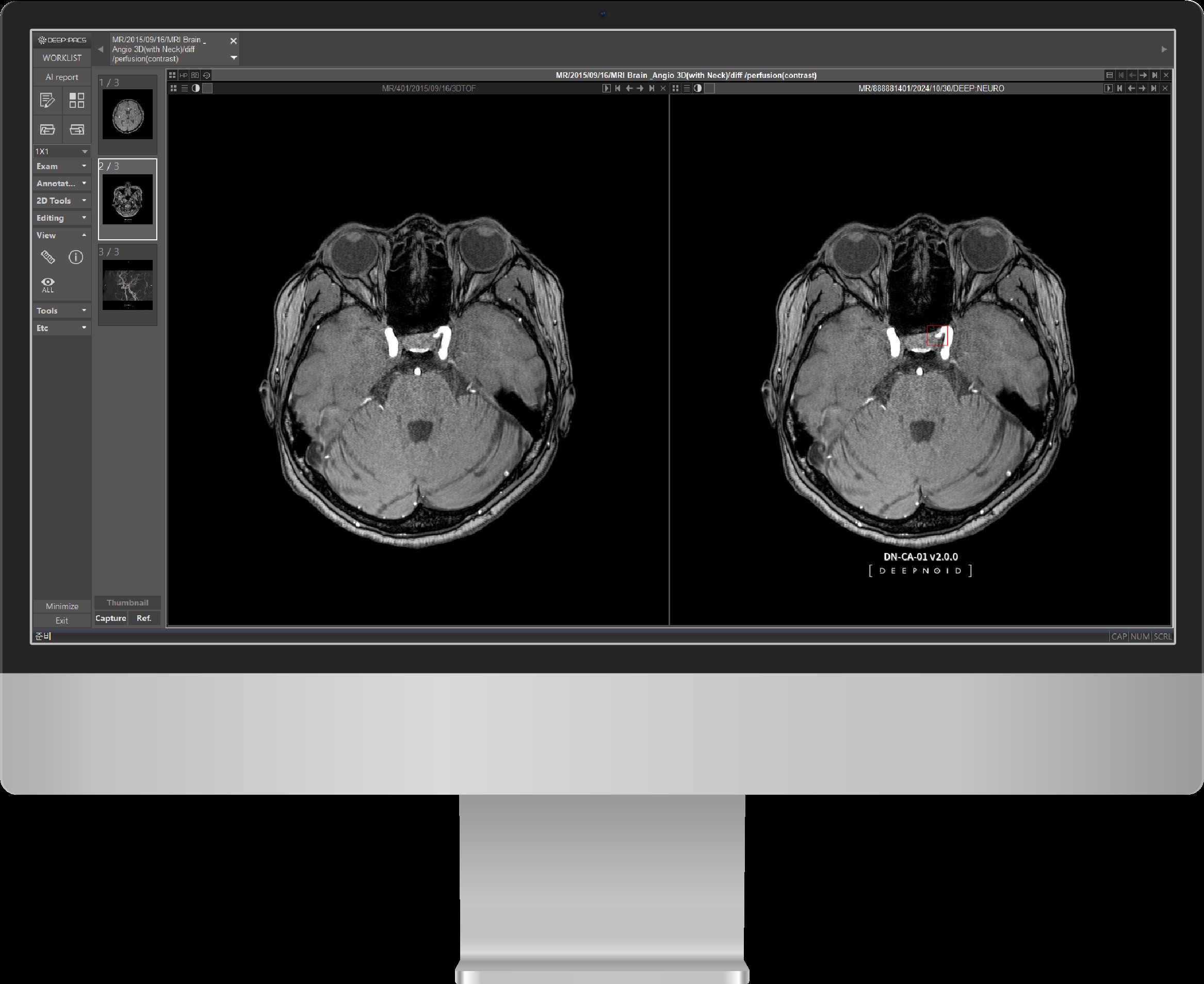Viewport: 1204px width, 984px height.
Task: Click grid icon in DEEP:NEURO viewport header
Action: (x=676, y=88)
